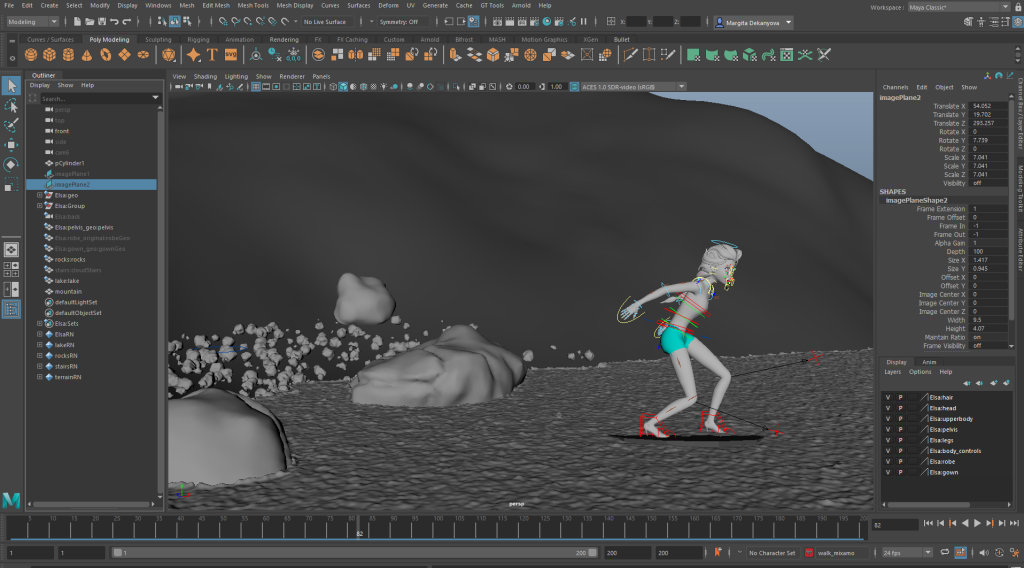
Task: Click the No Character Set button
Action: coord(772,552)
